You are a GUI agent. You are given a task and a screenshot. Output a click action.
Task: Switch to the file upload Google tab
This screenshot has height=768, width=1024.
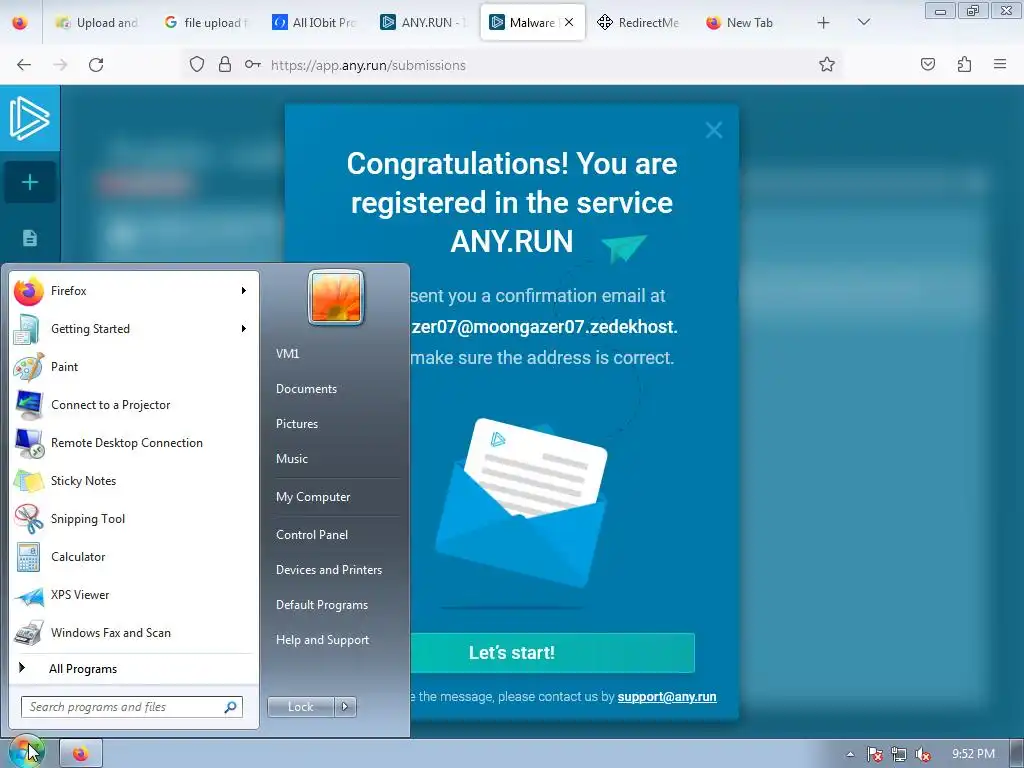point(207,23)
